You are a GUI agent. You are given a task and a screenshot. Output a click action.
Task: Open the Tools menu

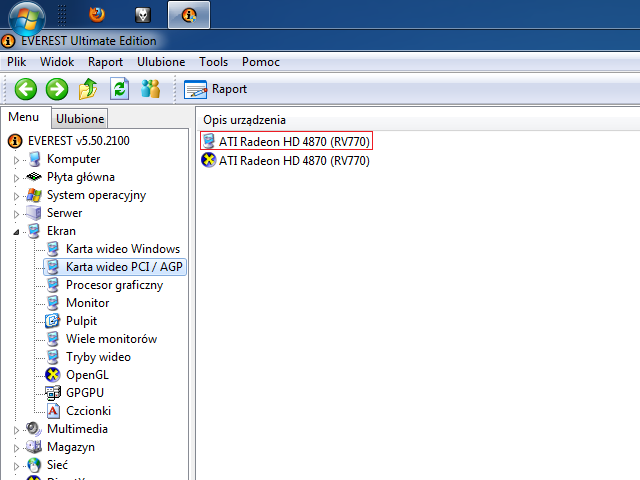[x=214, y=62]
